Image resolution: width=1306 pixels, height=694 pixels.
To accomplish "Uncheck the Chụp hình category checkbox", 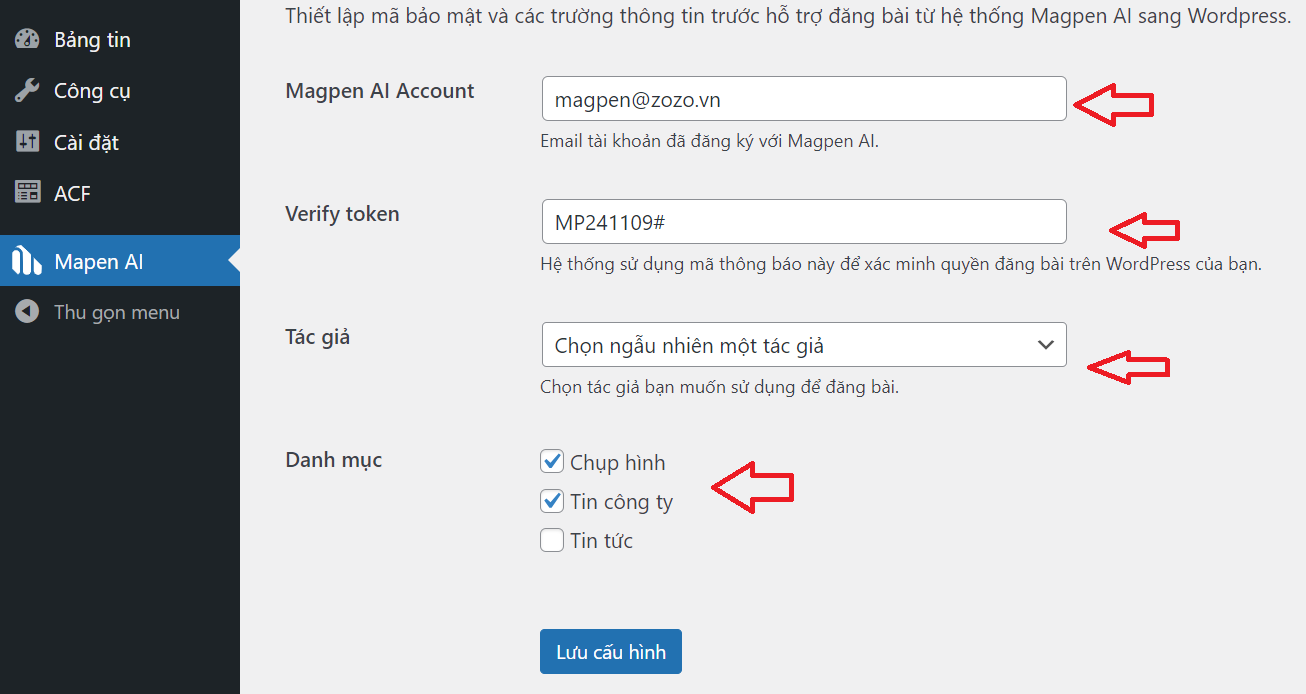I will tap(552, 462).
